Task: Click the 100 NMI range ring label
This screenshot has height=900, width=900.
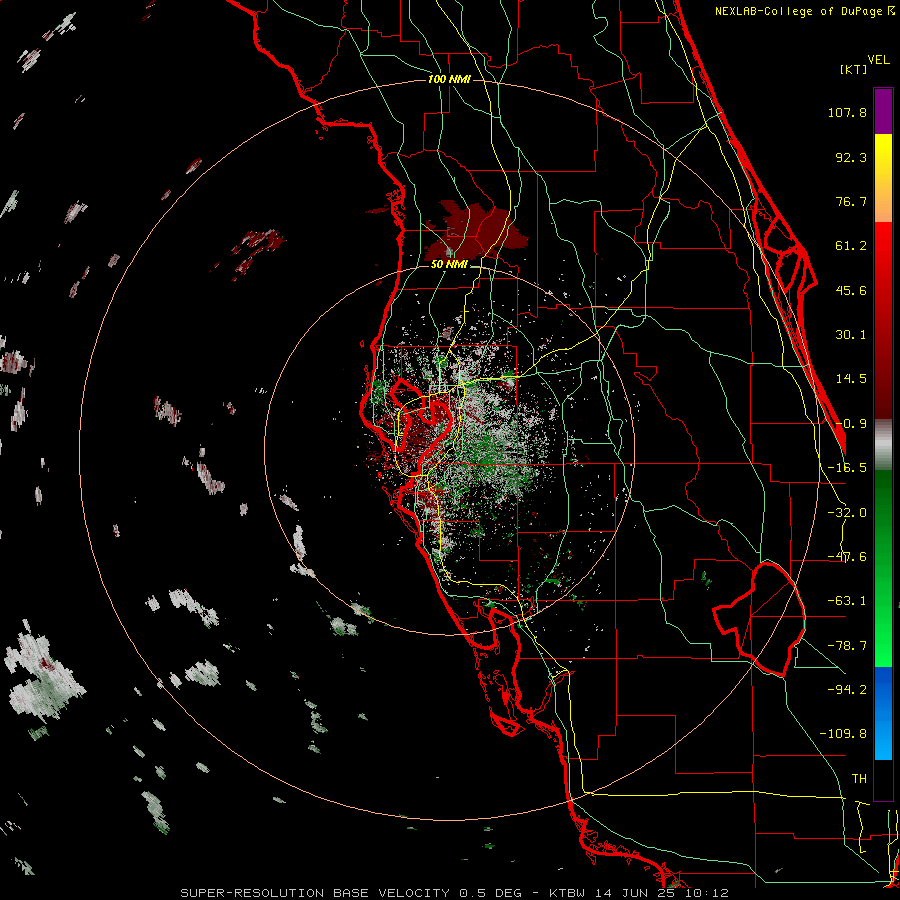Action: pos(449,79)
